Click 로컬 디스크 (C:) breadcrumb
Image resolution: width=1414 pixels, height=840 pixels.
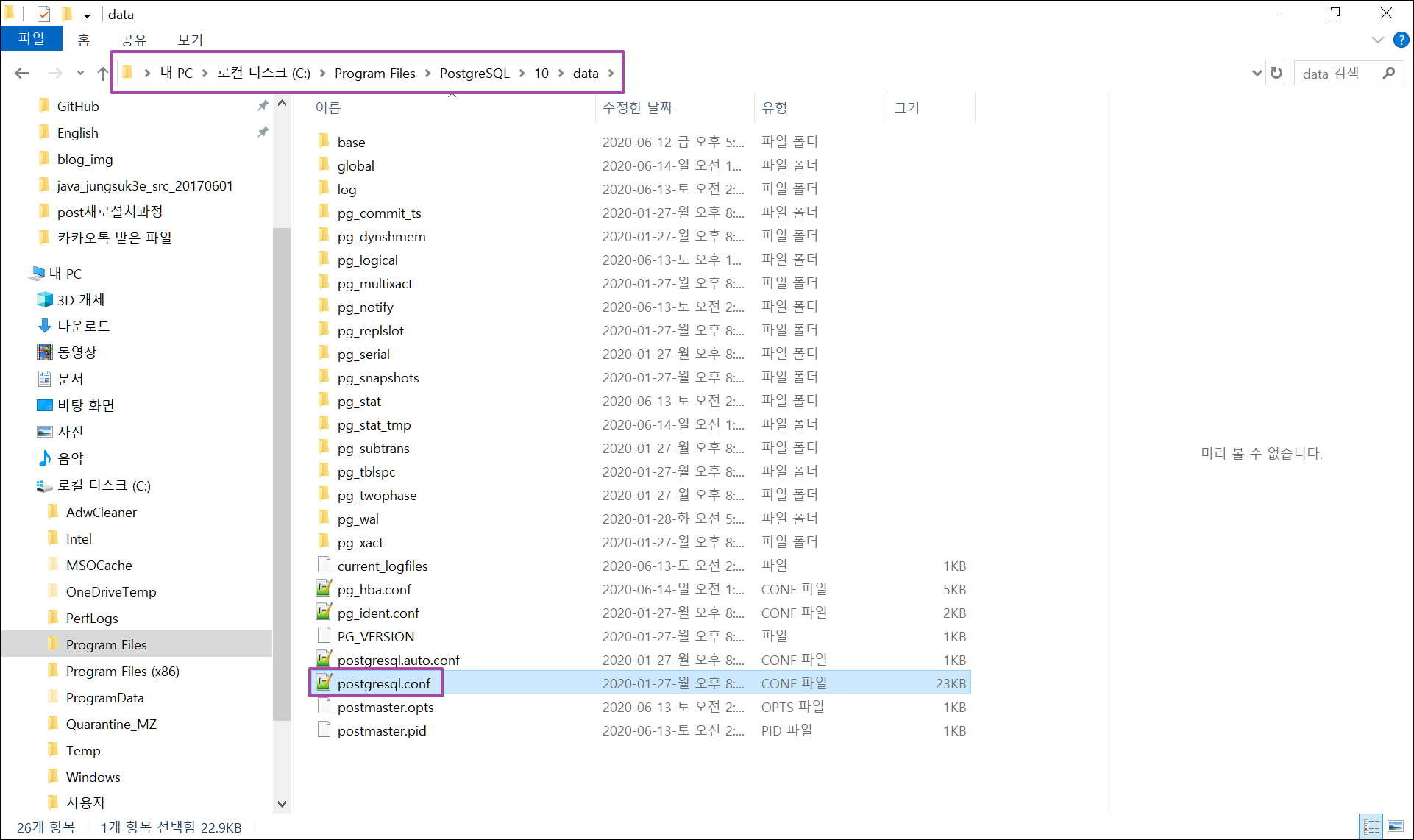[263, 73]
